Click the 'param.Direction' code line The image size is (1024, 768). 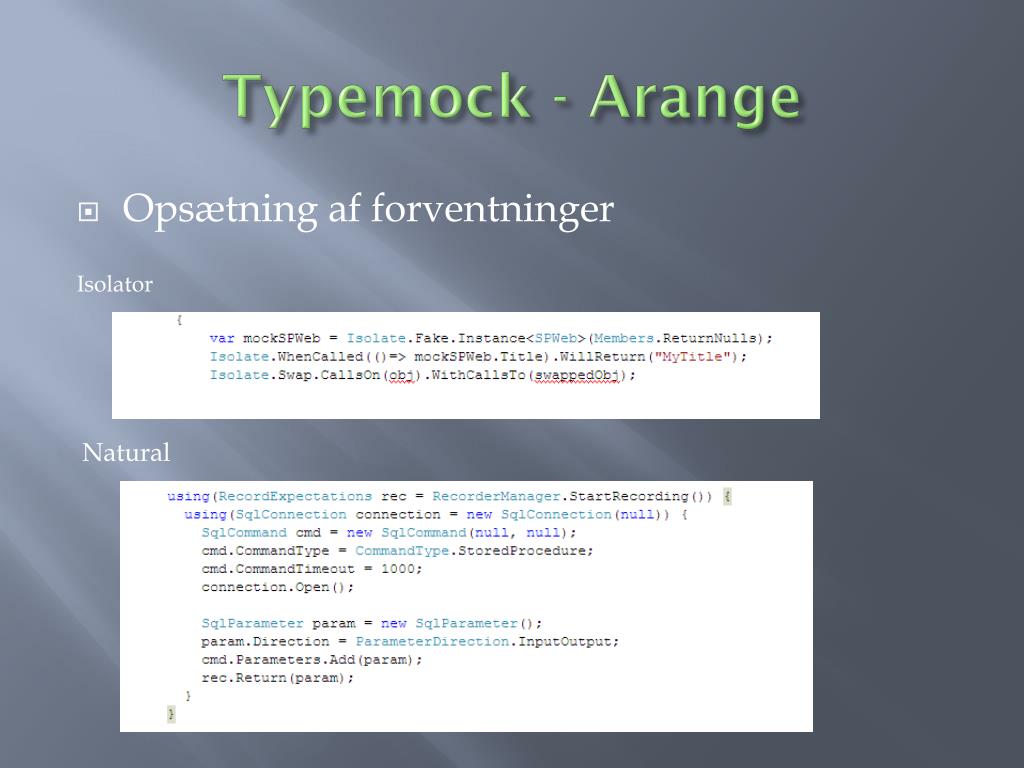[409, 641]
